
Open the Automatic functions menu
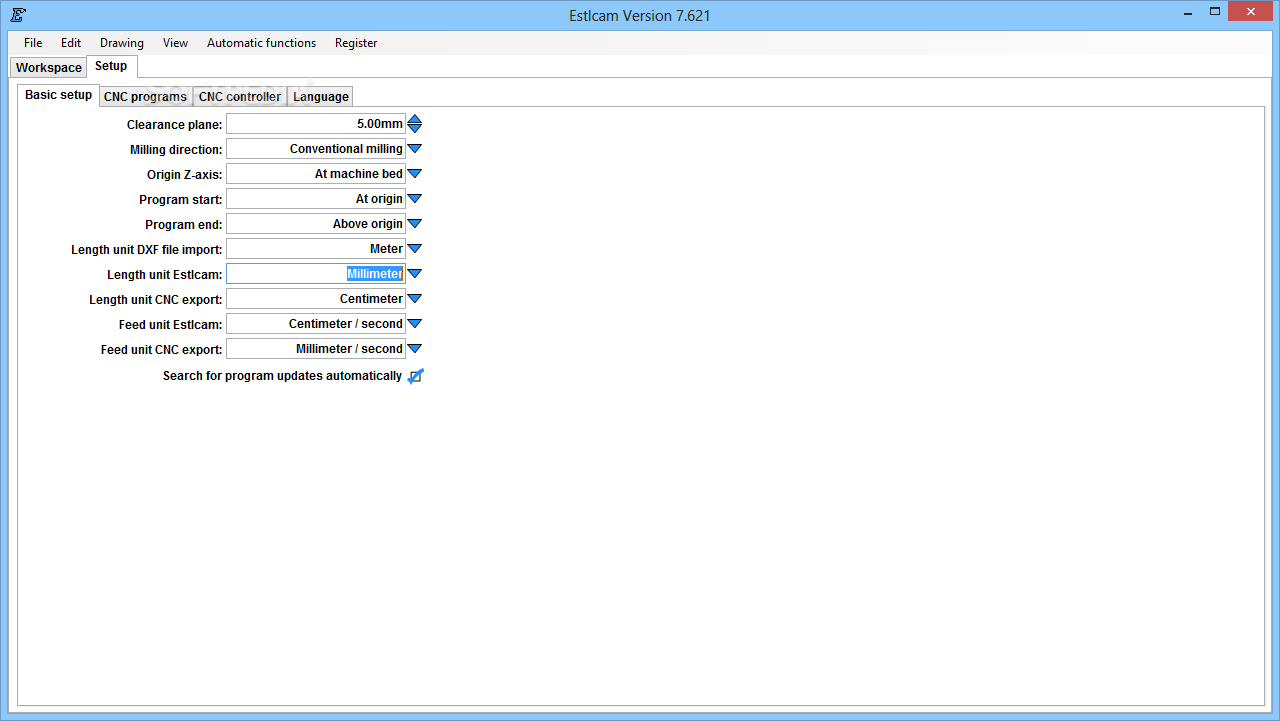[261, 43]
